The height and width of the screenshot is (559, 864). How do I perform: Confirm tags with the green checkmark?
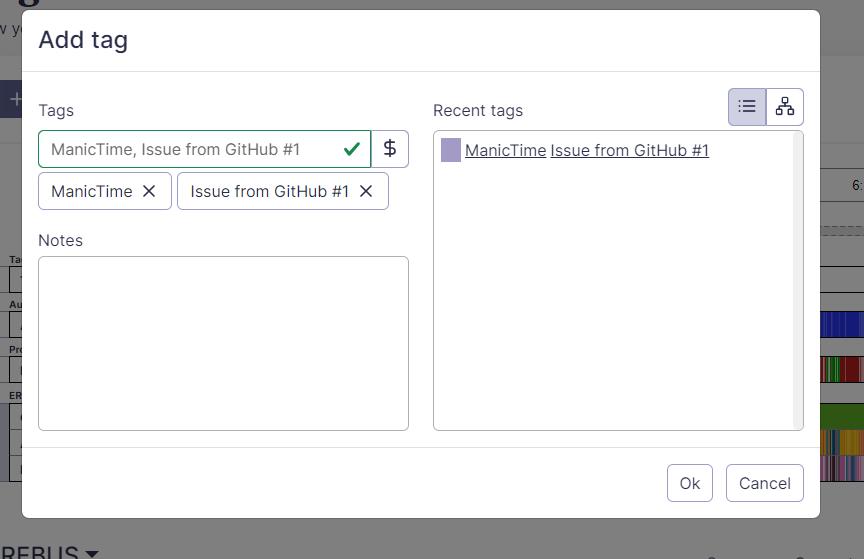click(352, 149)
